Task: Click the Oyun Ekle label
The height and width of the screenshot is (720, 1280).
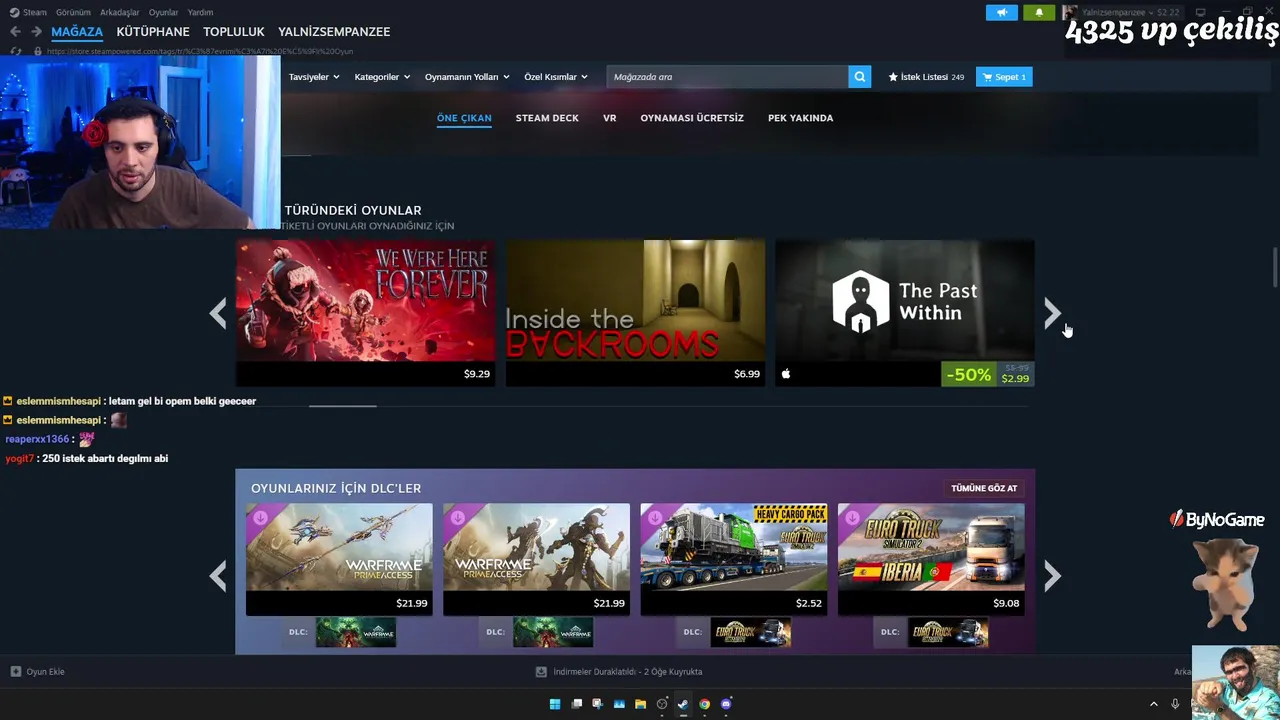Action: pyautogui.click(x=45, y=672)
